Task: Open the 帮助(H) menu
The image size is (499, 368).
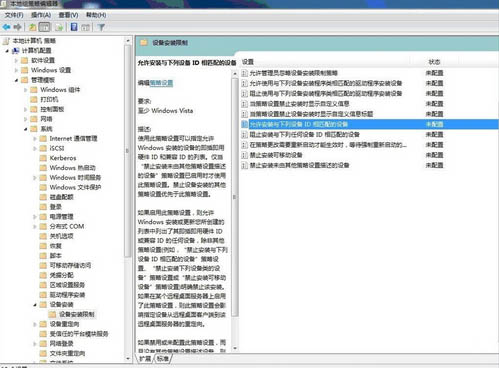Action: click(x=96, y=15)
